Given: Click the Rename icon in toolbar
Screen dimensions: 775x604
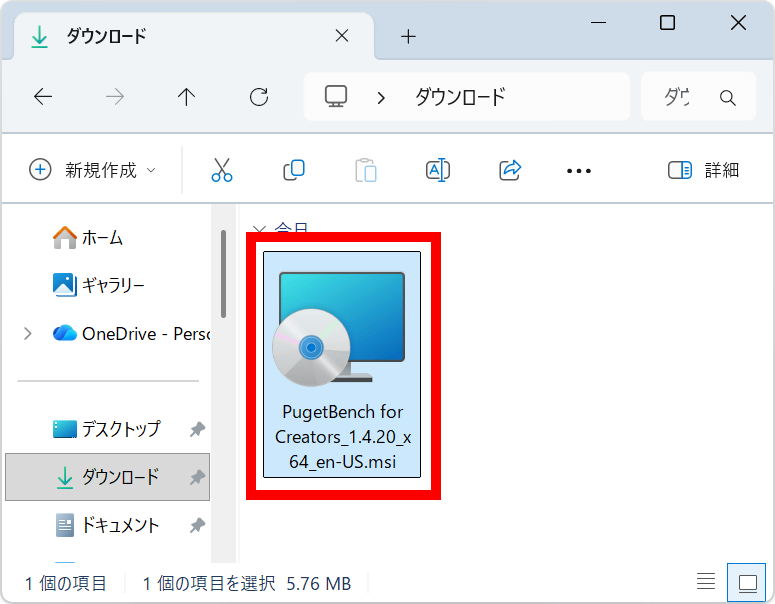Looking at the screenshot, I should pyautogui.click(x=437, y=170).
